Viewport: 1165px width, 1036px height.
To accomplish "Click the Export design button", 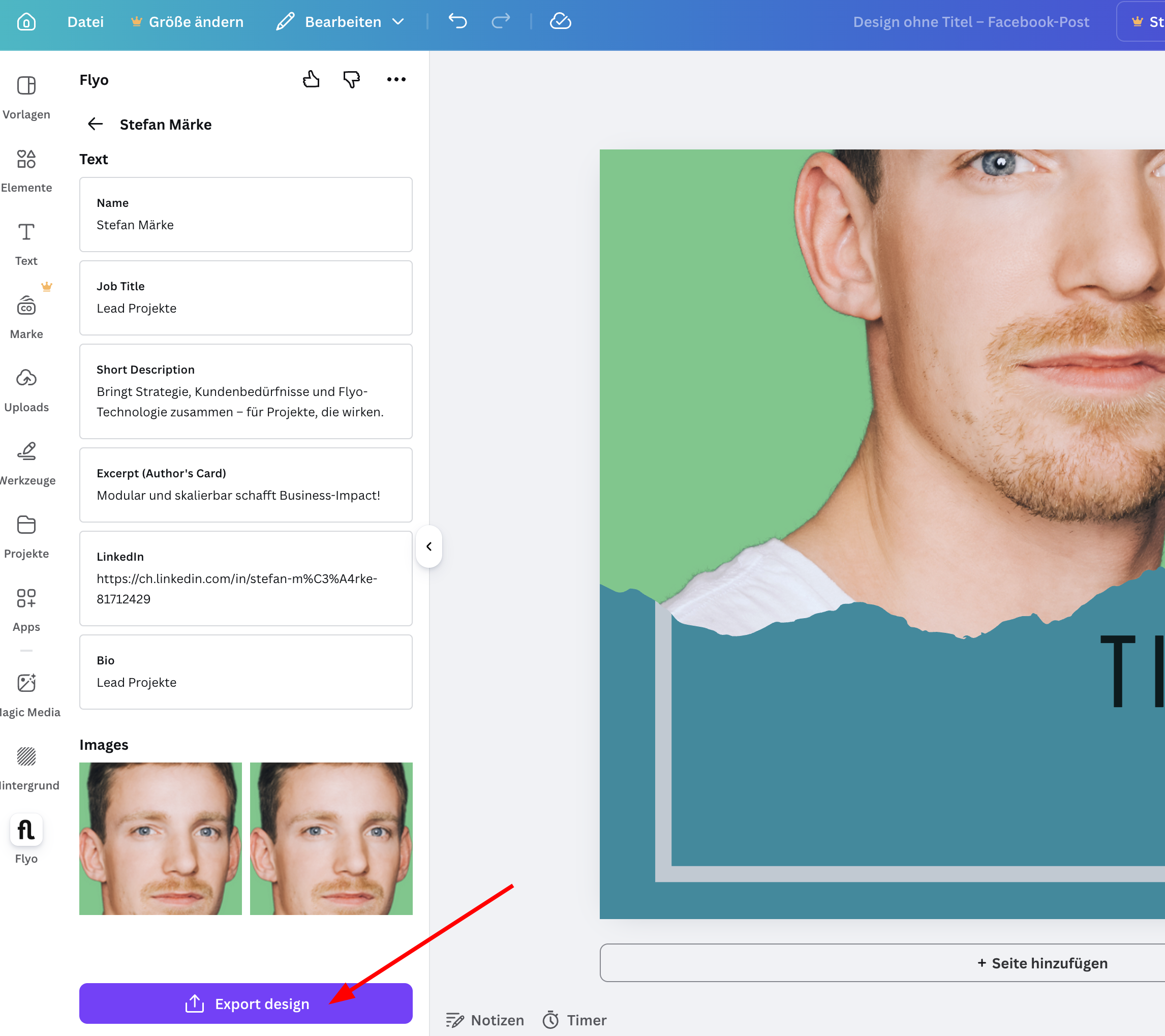I will point(246,1003).
